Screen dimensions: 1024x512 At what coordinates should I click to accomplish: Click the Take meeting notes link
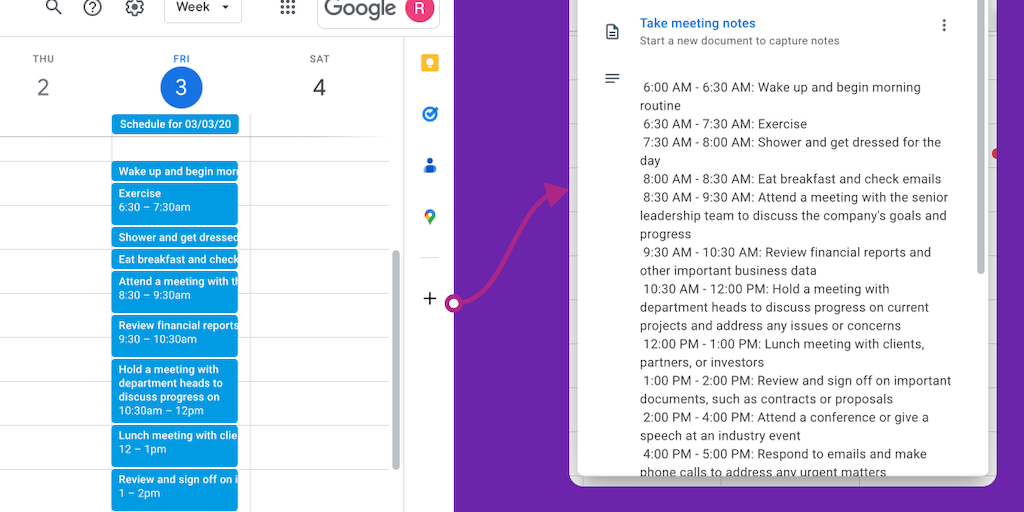[x=697, y=24]
